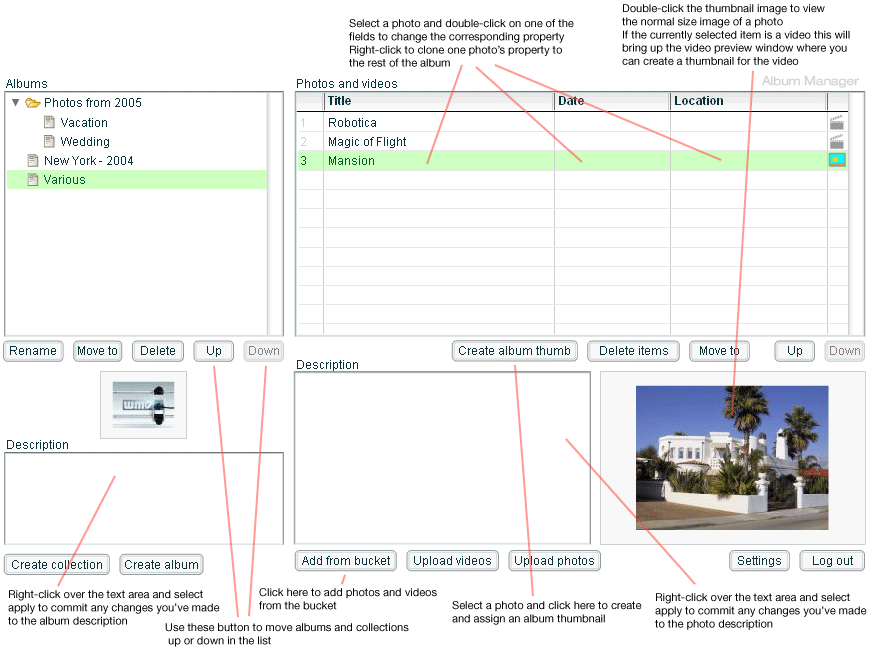Click the Mansion photo preview thumbnail

732,458
